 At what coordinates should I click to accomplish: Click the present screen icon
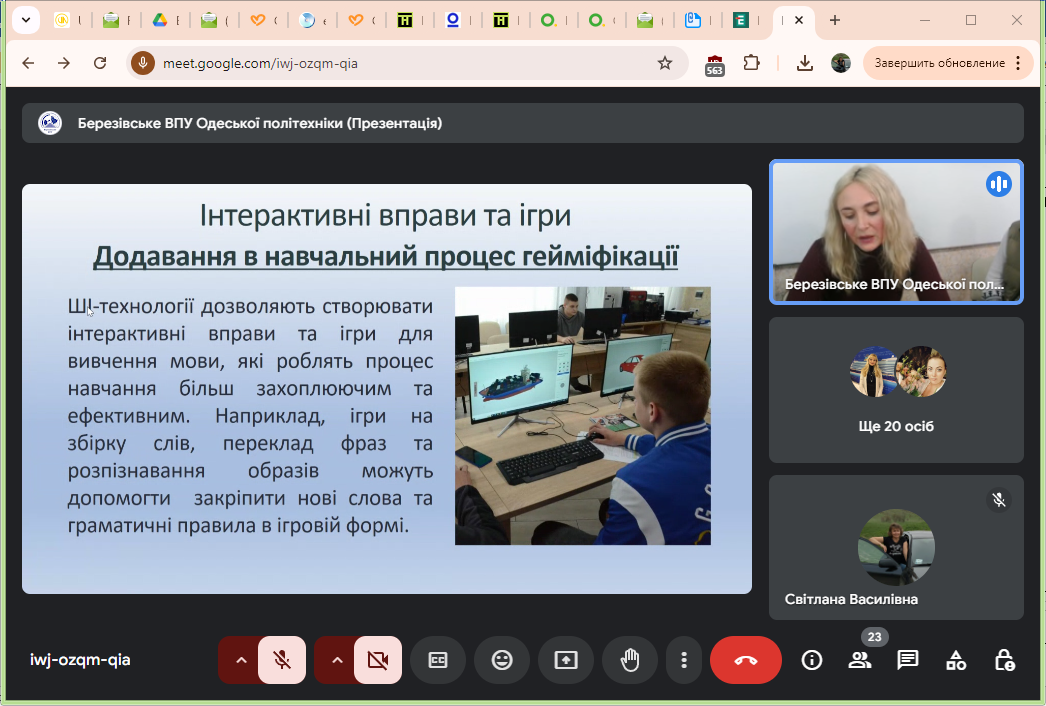pyautogui.click(x=566, y=660)
